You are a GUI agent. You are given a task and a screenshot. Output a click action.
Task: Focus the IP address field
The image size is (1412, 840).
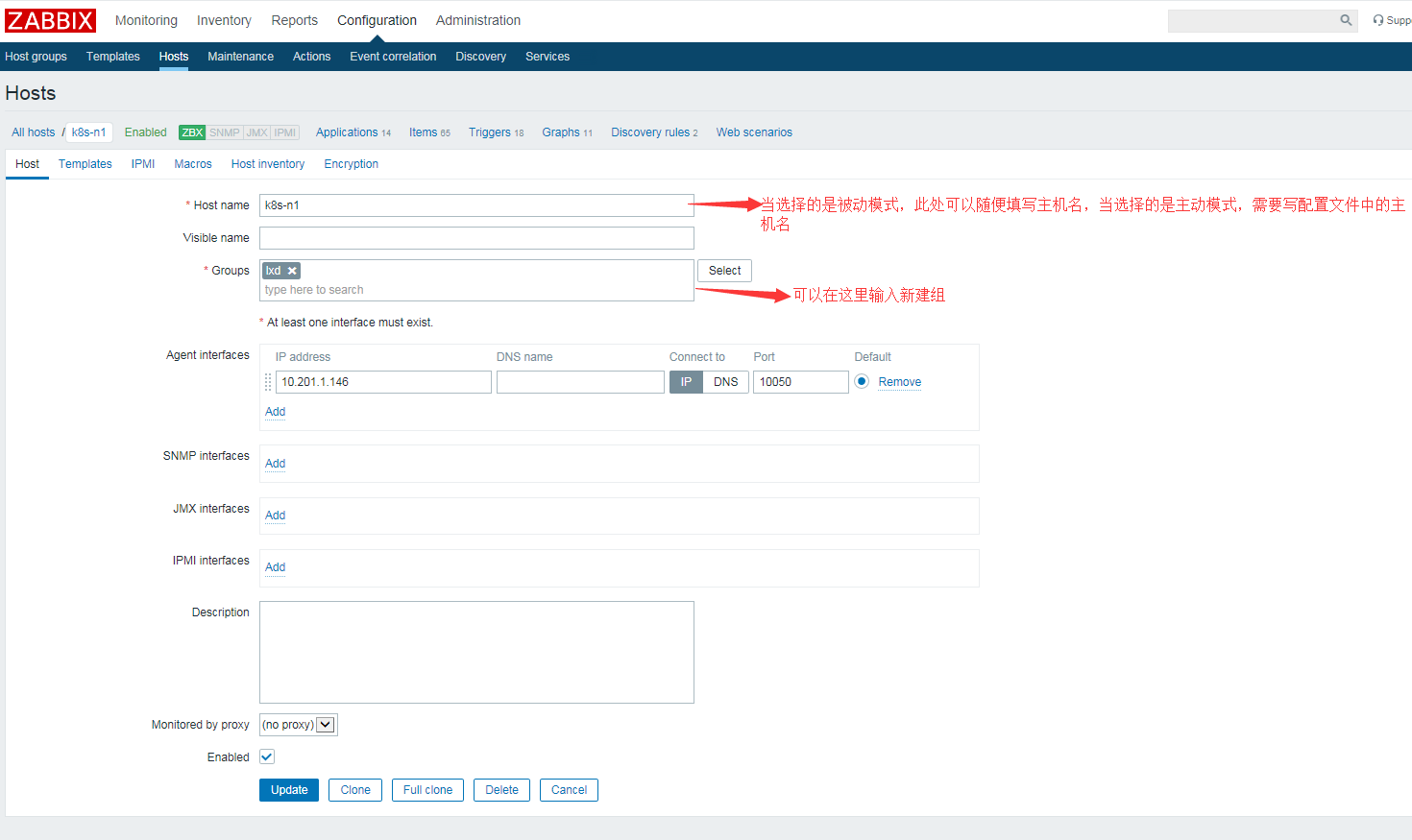[383, 382]
